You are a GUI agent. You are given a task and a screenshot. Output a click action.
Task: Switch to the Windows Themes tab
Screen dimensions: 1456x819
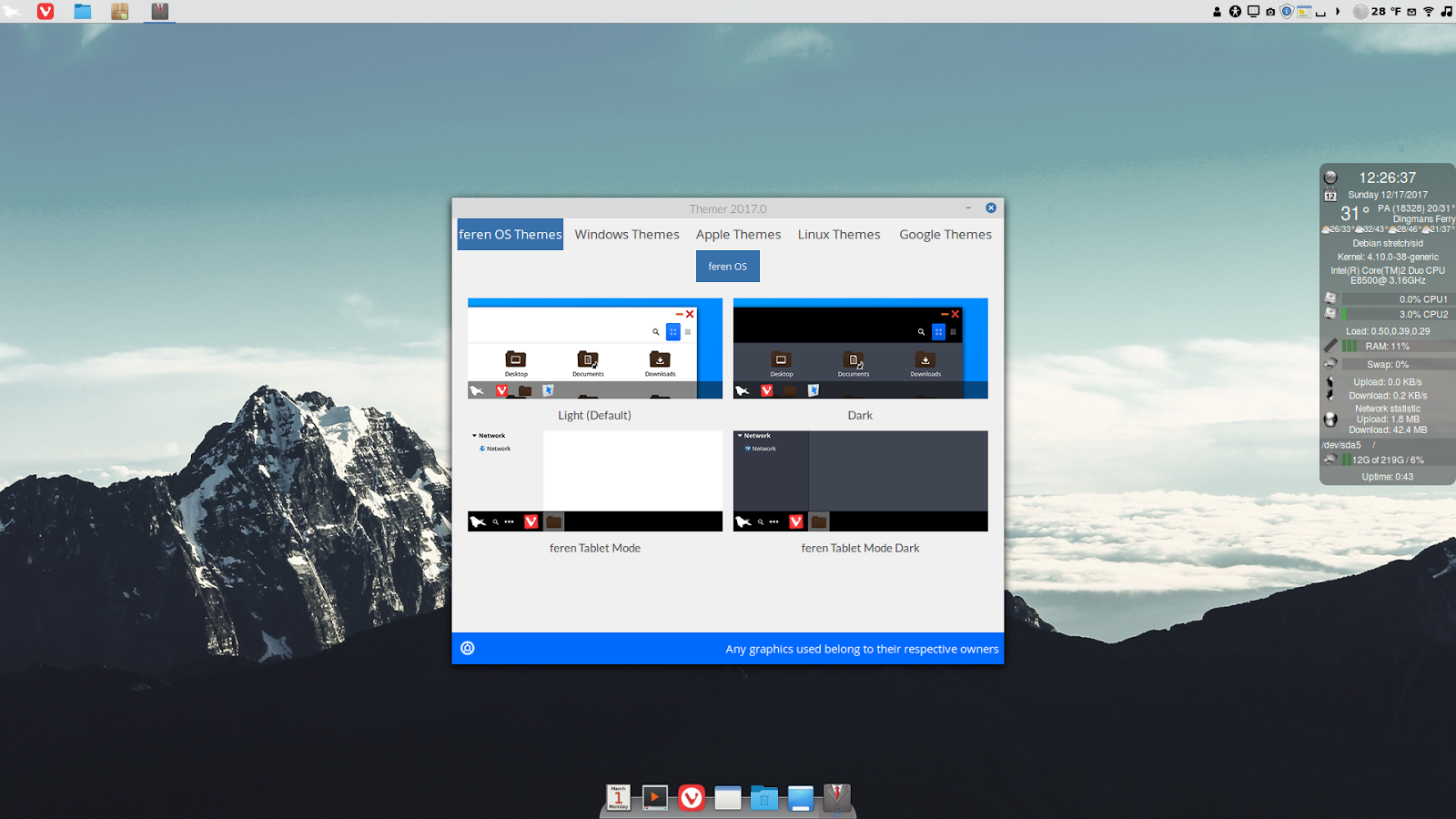click(627, 234)
